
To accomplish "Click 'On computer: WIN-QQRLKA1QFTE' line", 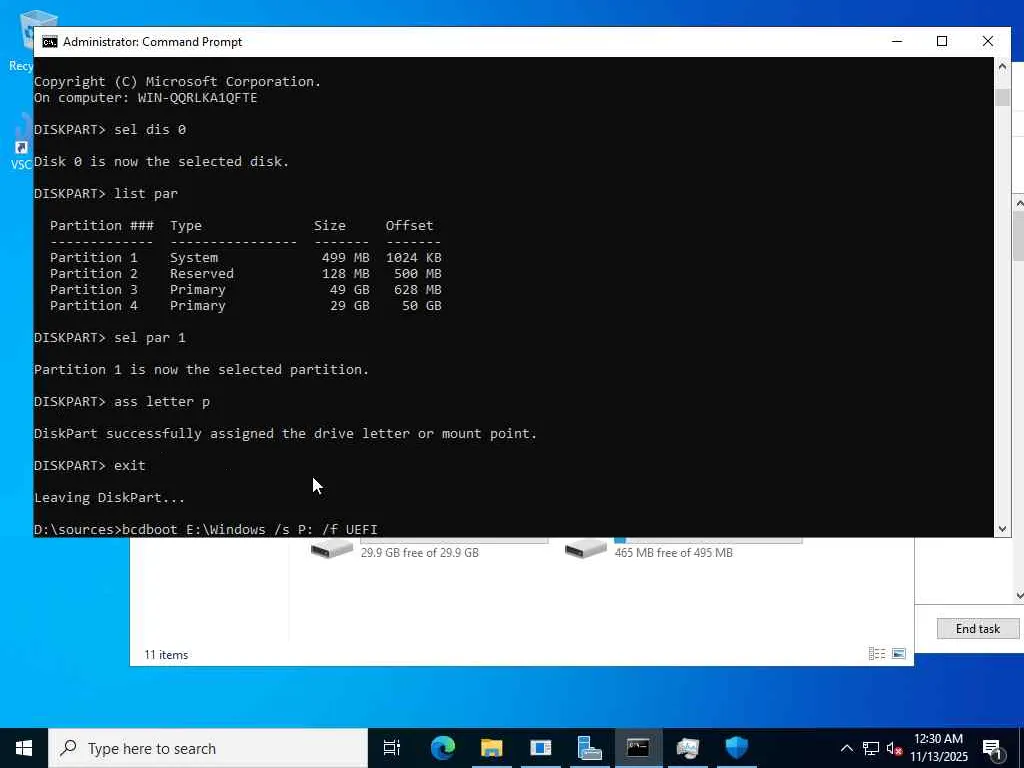I will coord(146,97).
